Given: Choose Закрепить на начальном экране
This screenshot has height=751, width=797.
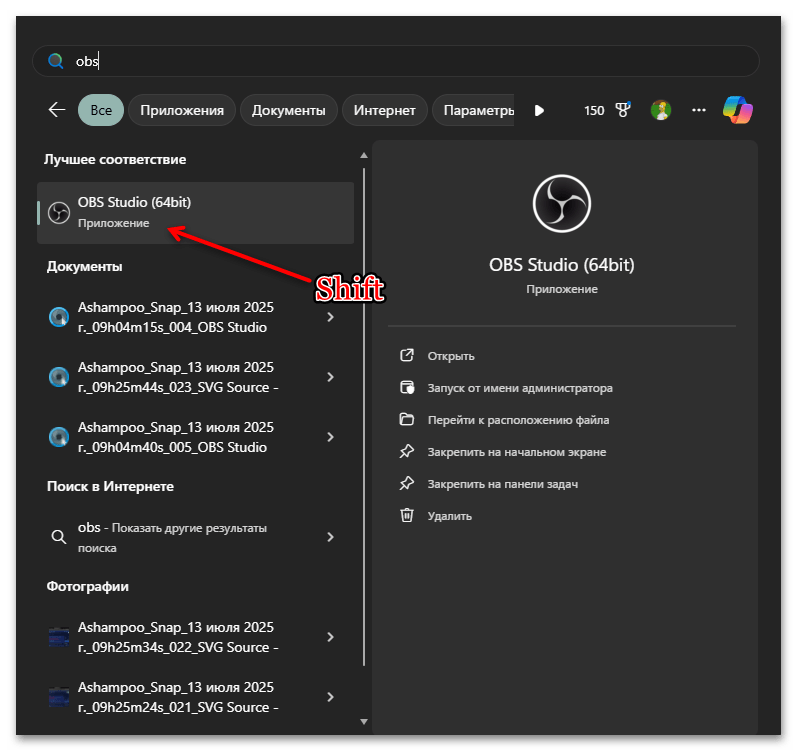Looking at the screenshot, I should pyautogui.click(x=517, y=452).
